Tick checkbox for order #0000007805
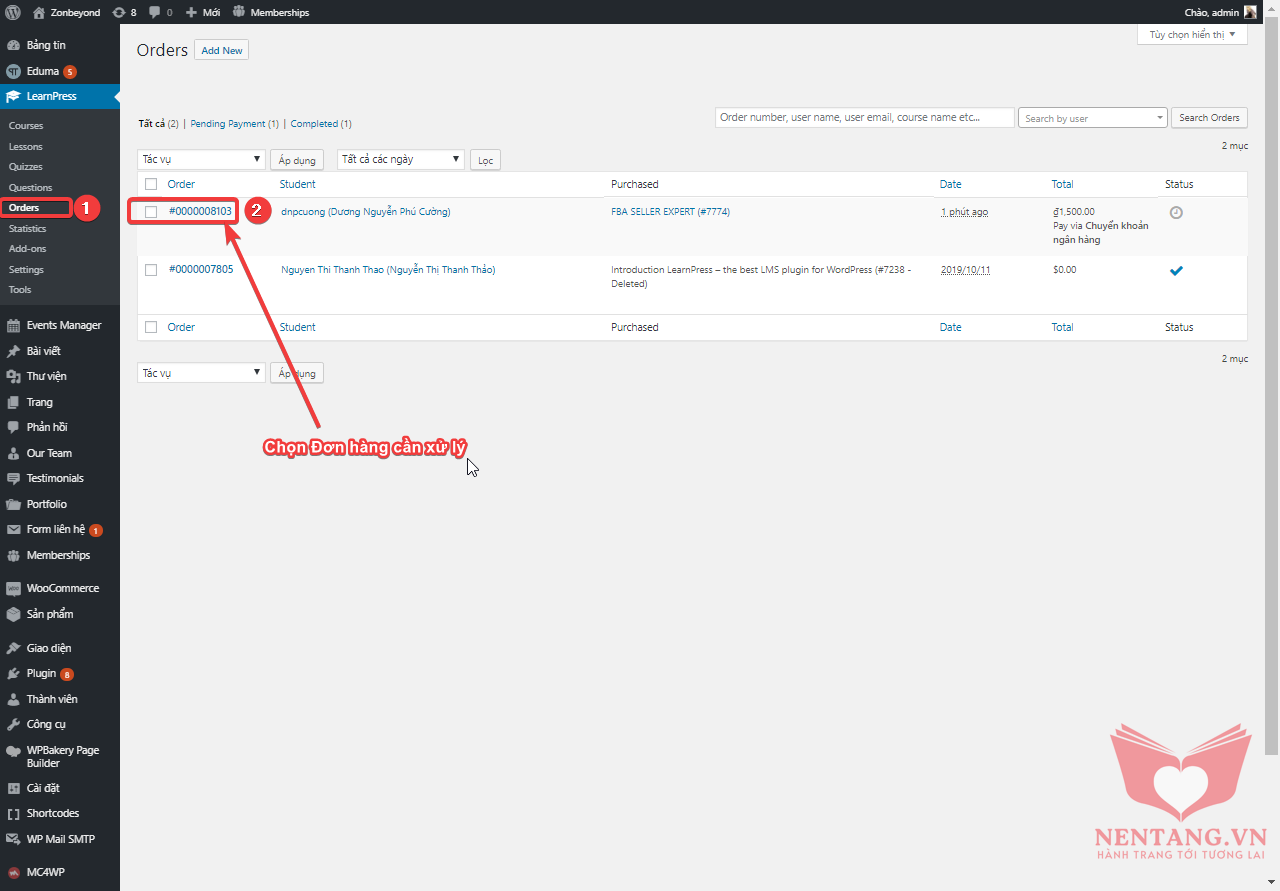Screen dimensions: 1280x891 pyautogui.click(x=151, y=270)
